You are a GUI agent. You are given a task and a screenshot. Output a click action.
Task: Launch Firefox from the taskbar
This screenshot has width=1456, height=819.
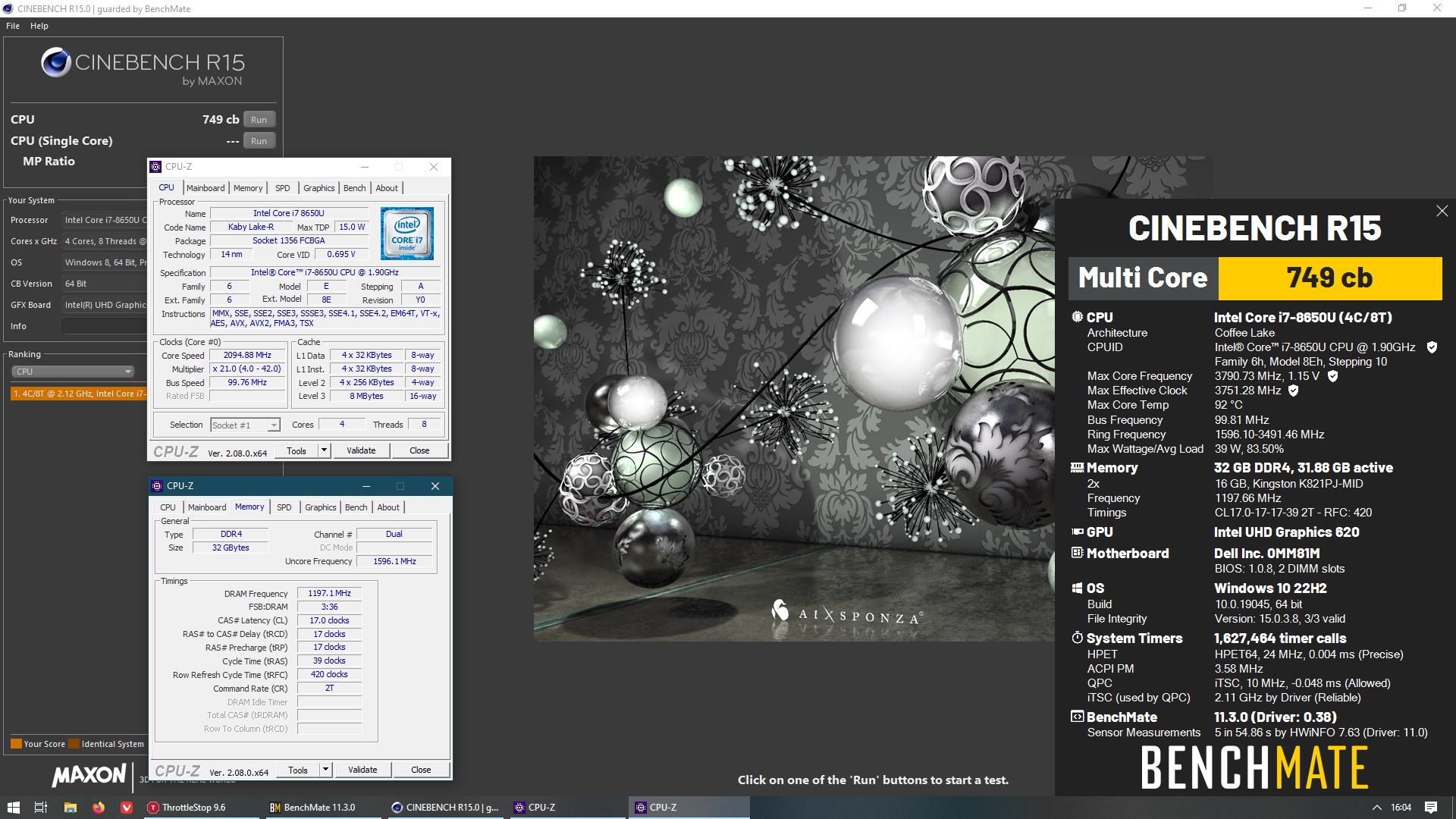99,808
